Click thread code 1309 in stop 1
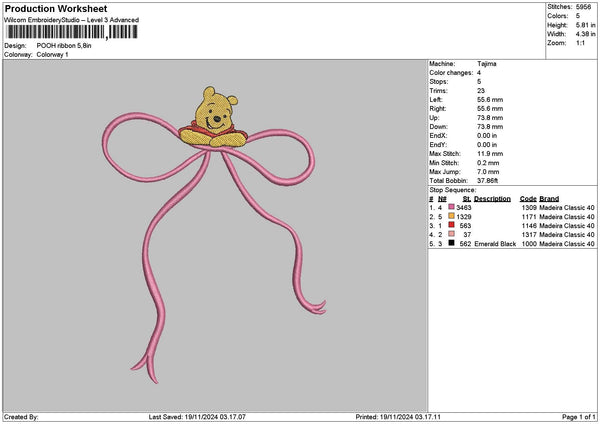This screenshot has width=600, height=424. [529, 208]
